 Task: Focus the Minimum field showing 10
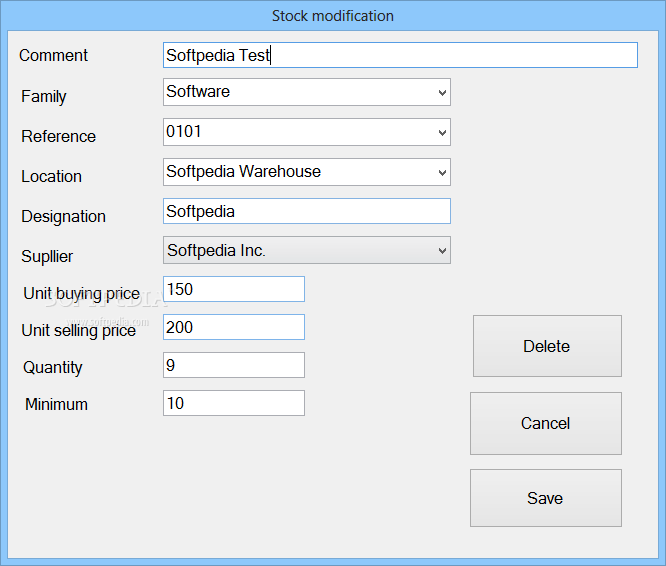tap(234, 403)
